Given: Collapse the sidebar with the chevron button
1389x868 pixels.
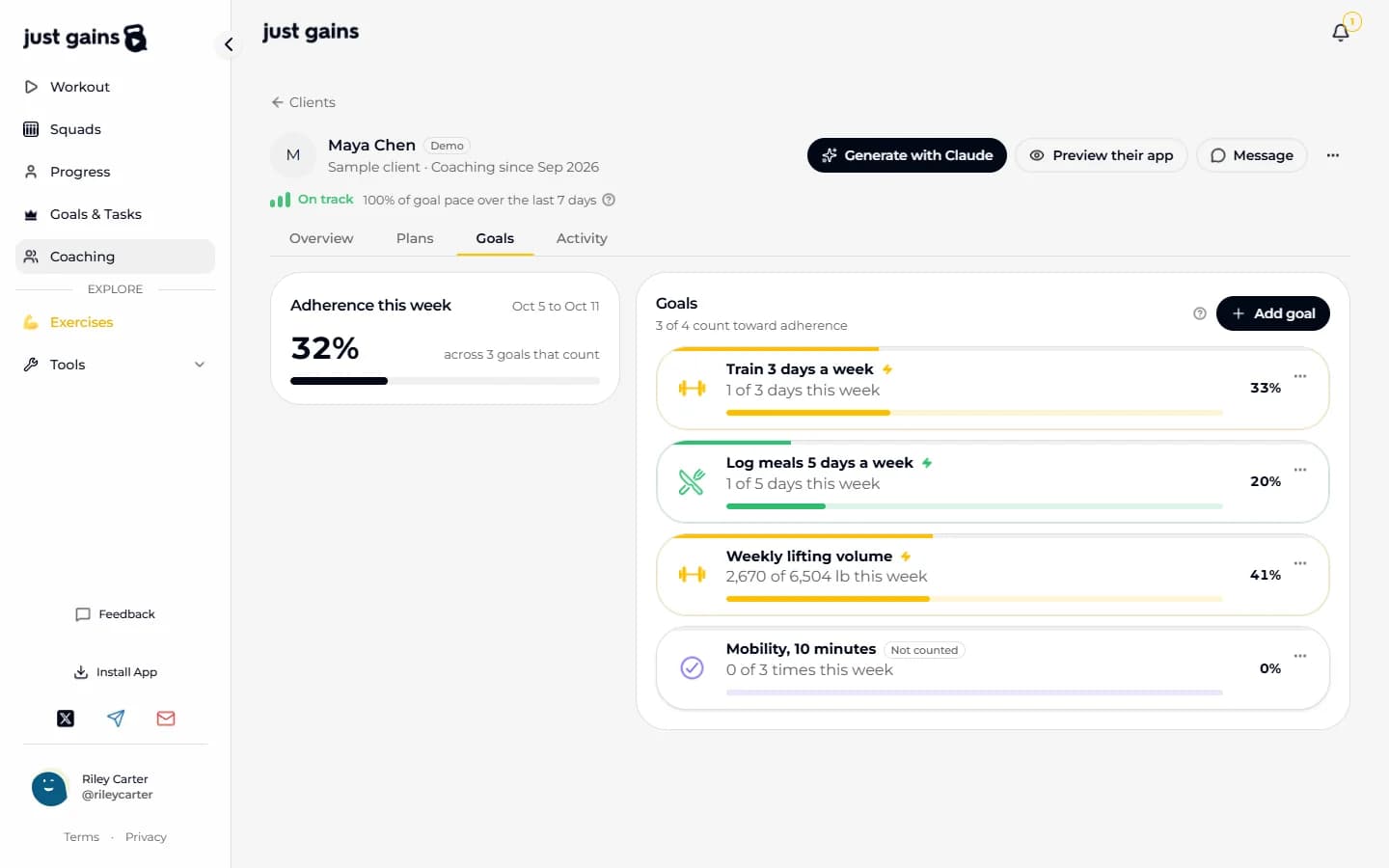Looking at the screenshot, I should tap(229, 44).
